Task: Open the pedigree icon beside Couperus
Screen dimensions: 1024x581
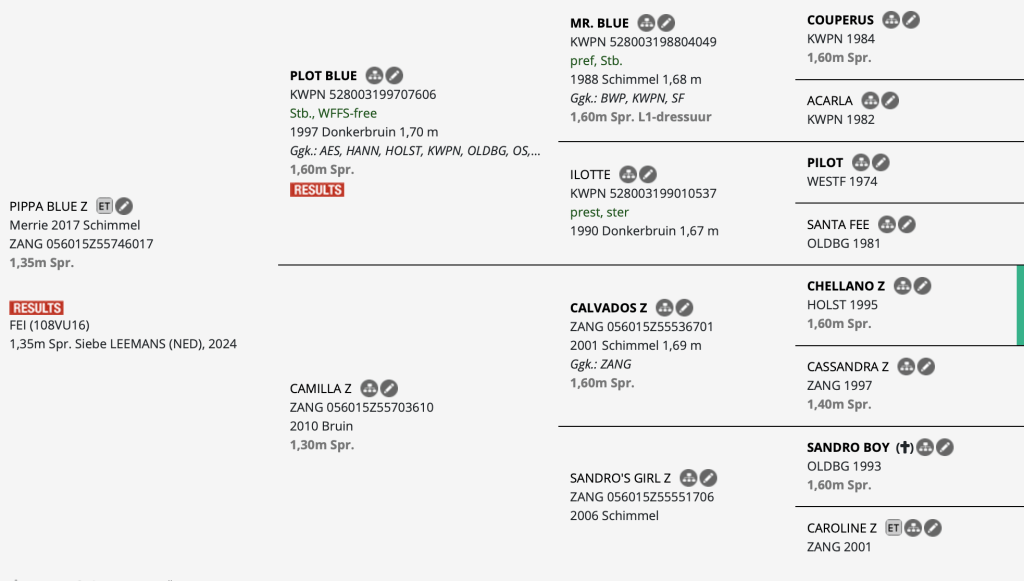Action: 891,20
